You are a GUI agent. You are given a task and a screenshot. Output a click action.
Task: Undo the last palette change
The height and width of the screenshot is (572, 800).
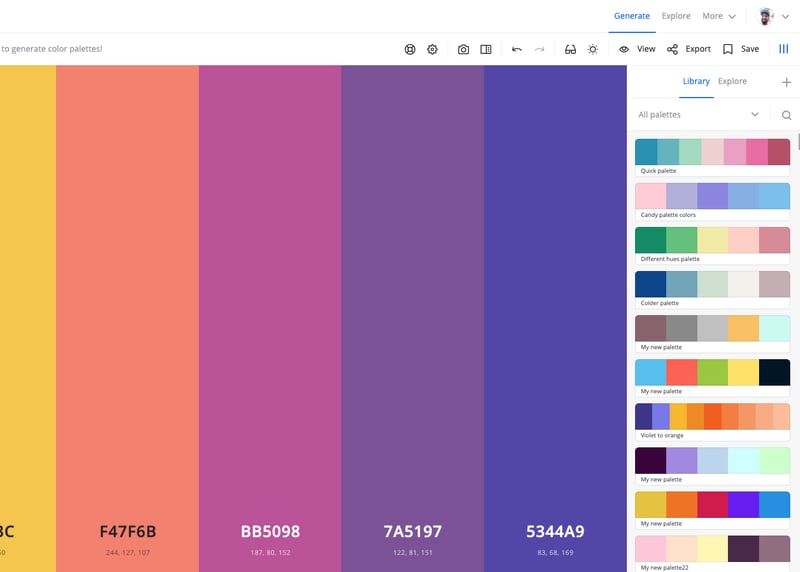click(517, 49)
